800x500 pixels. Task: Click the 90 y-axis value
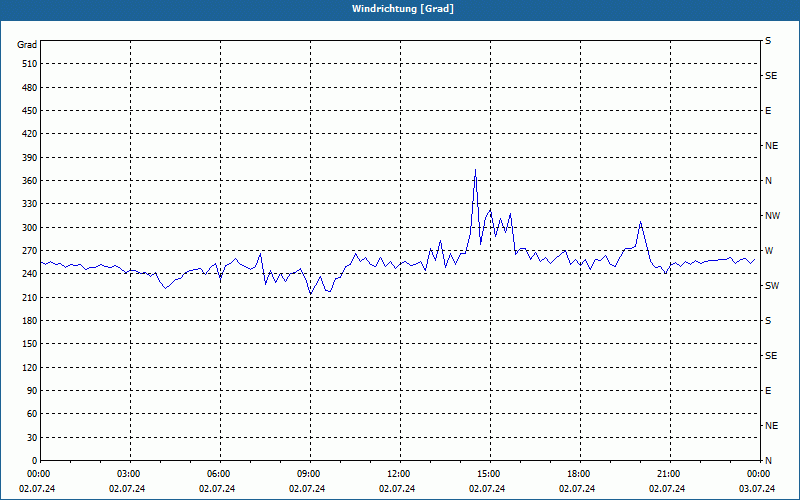(x=32, y=391)
